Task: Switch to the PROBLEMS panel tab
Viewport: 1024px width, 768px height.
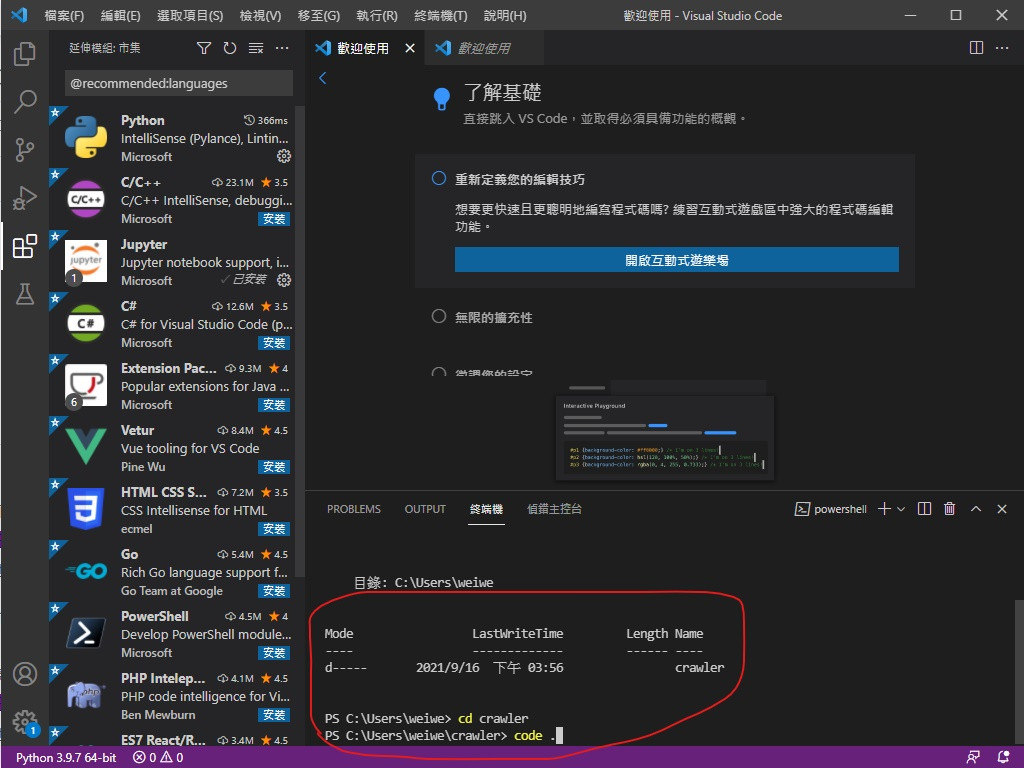Action: click(353, 509)
